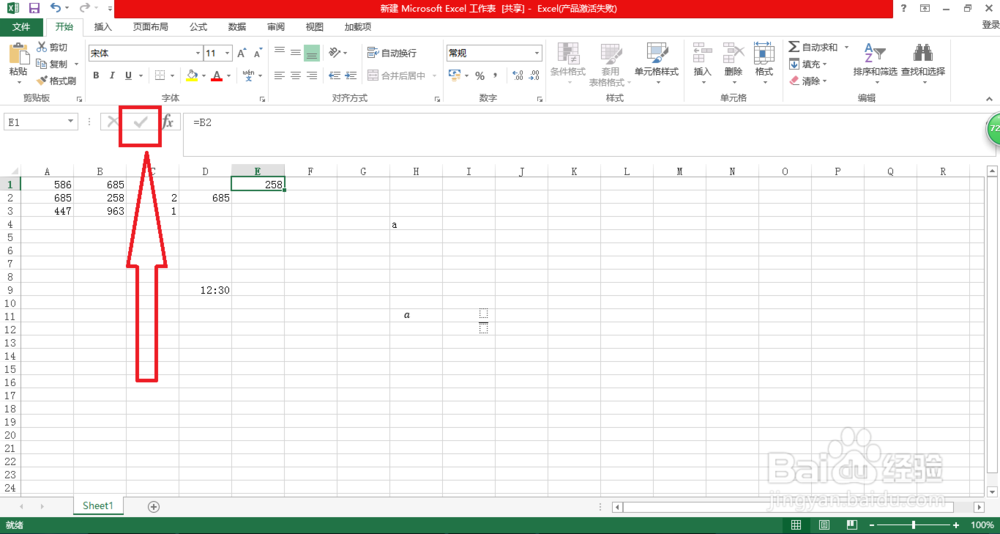
Task: Toggle italic formatting
Action: 113,75
